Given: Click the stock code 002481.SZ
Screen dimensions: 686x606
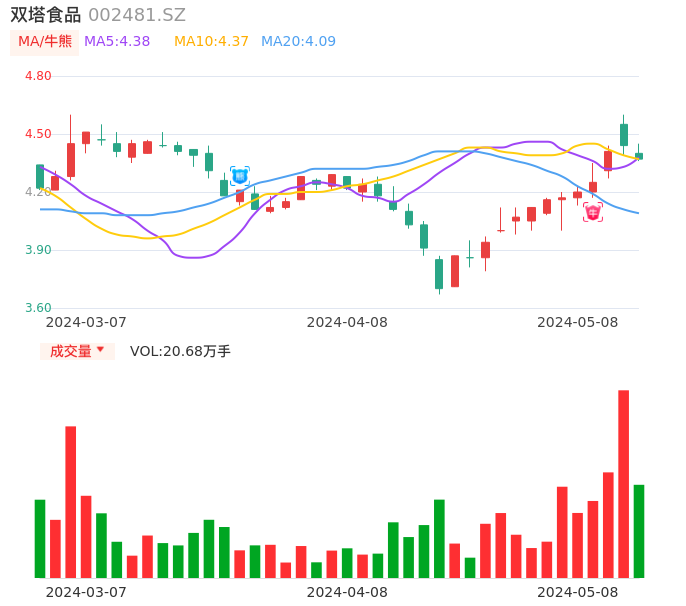Looking at the screenshot, I should (137, 15).
